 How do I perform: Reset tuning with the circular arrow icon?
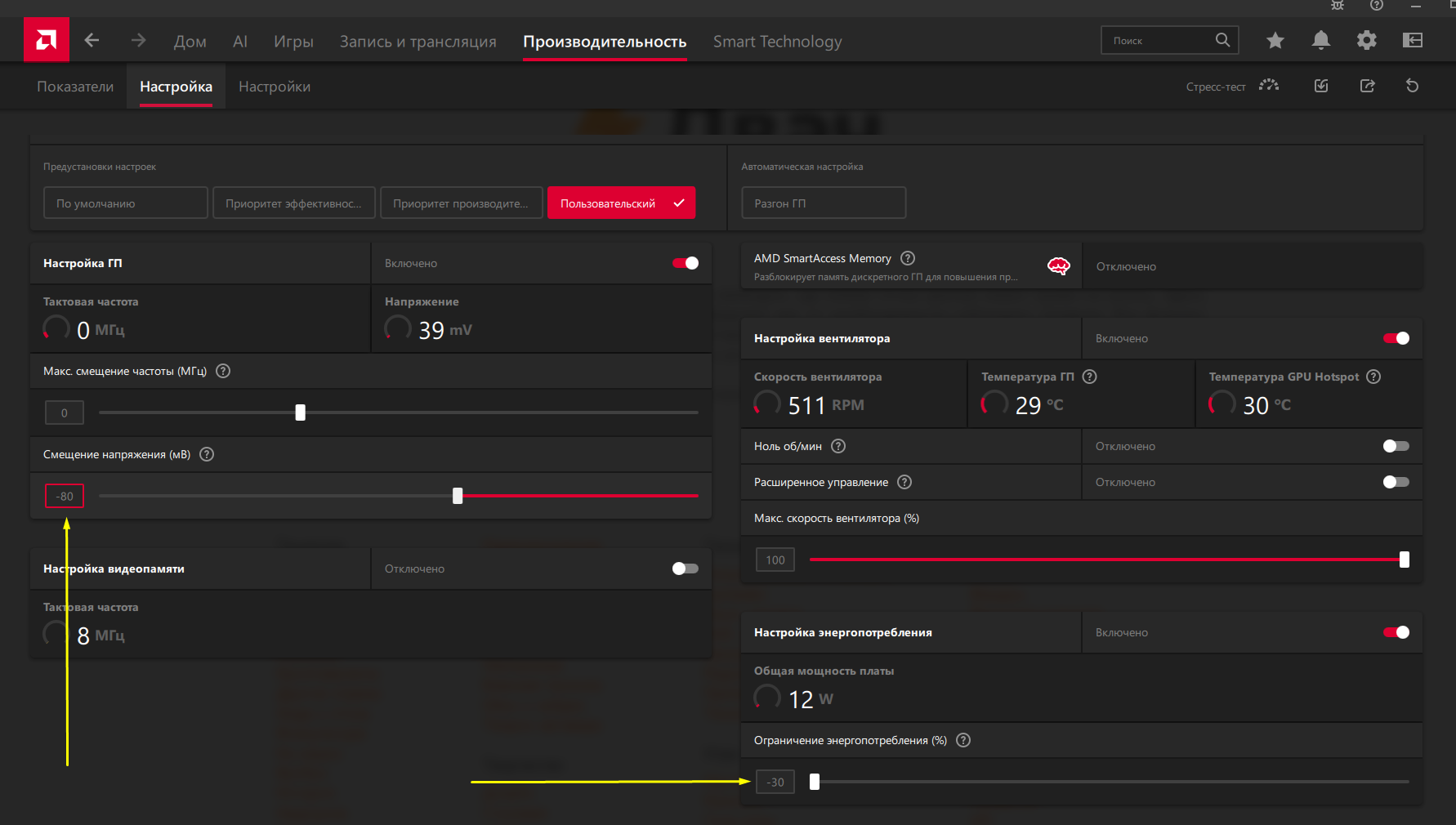click(1413, 86)
